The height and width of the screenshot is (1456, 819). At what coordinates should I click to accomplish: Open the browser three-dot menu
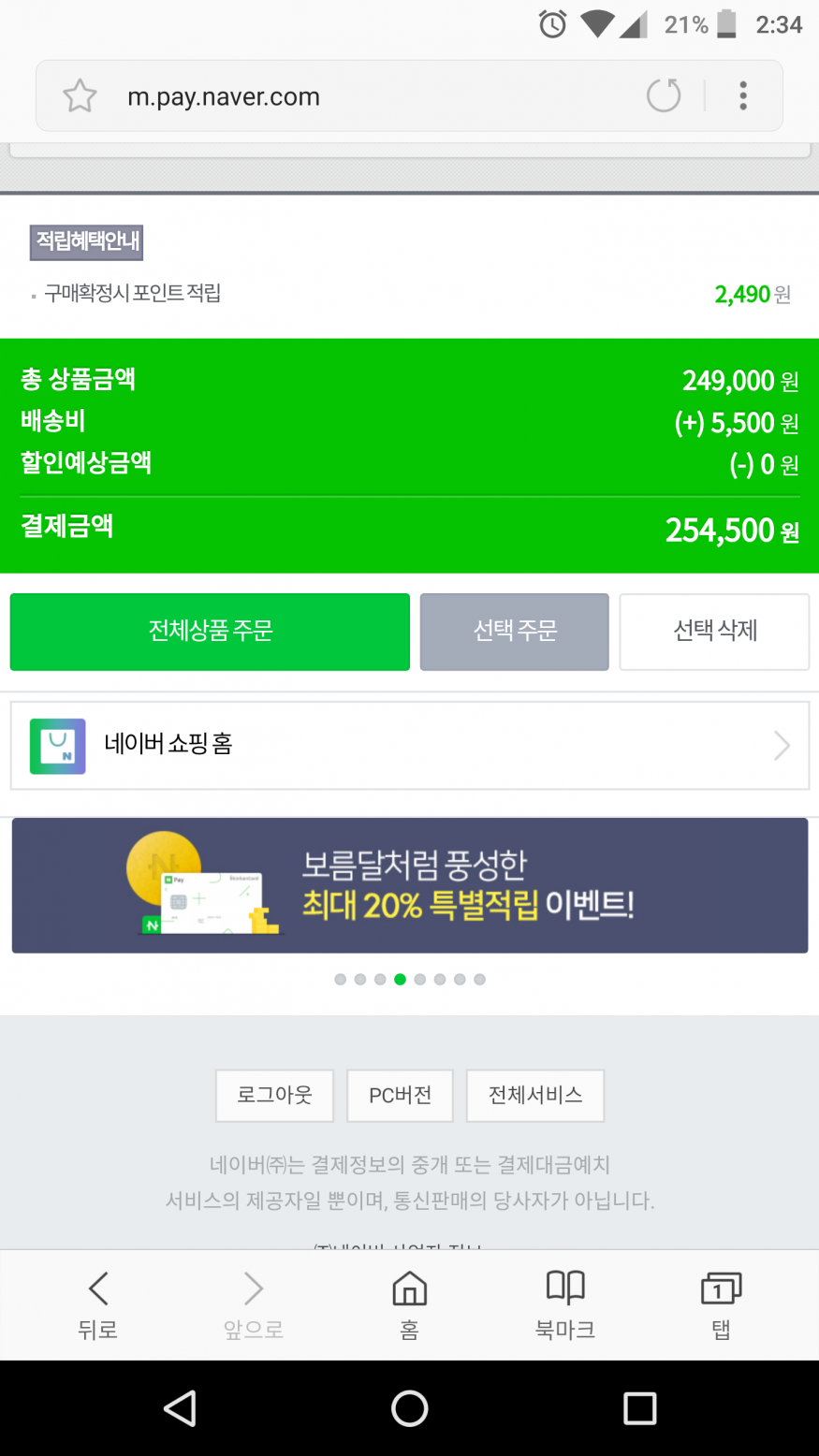[743, 95]
